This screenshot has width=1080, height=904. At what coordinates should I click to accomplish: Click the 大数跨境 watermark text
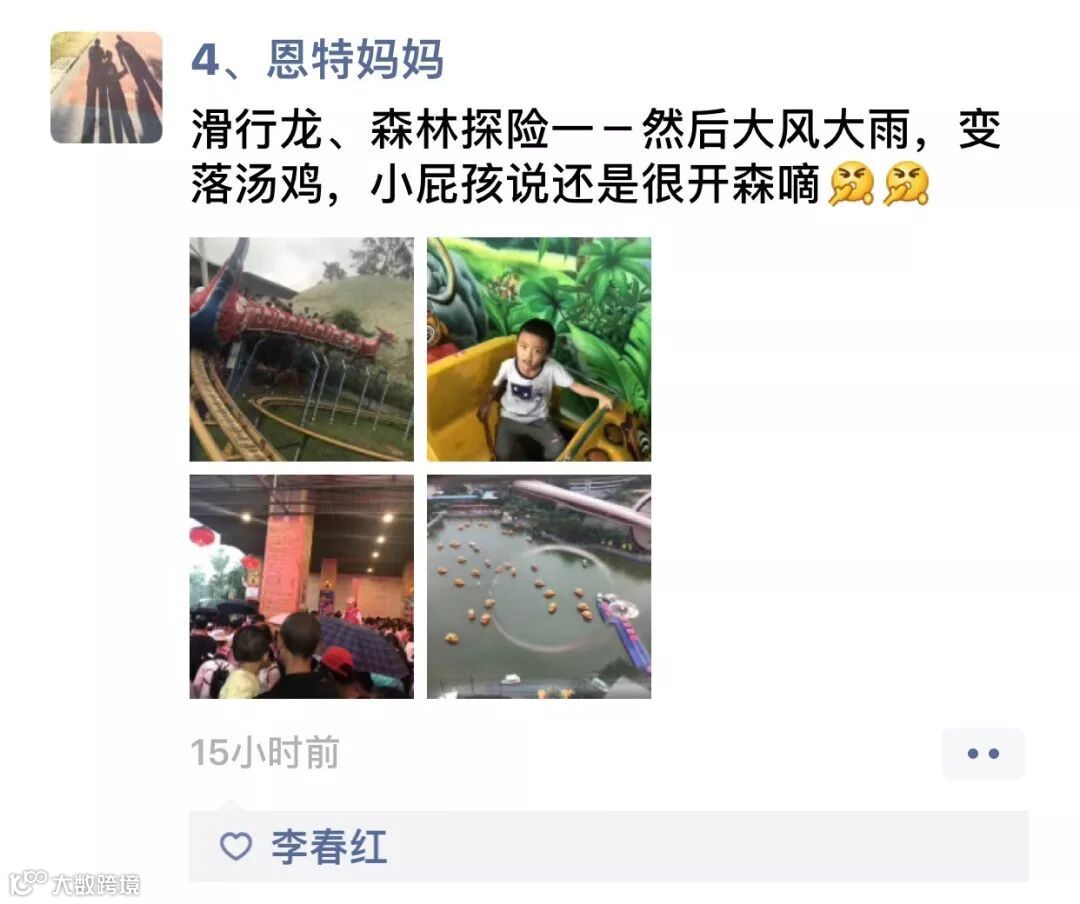pyautogui.click(x=96, y=885)
